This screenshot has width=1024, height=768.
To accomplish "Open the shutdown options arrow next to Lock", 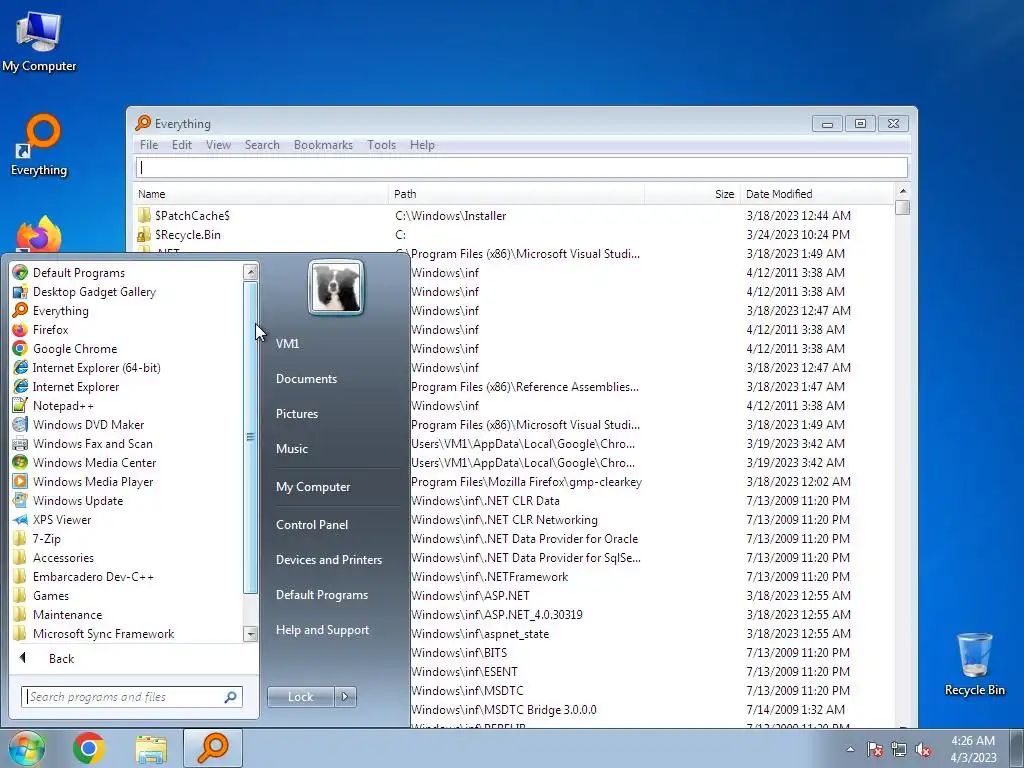I will click(x=345, y=697).
